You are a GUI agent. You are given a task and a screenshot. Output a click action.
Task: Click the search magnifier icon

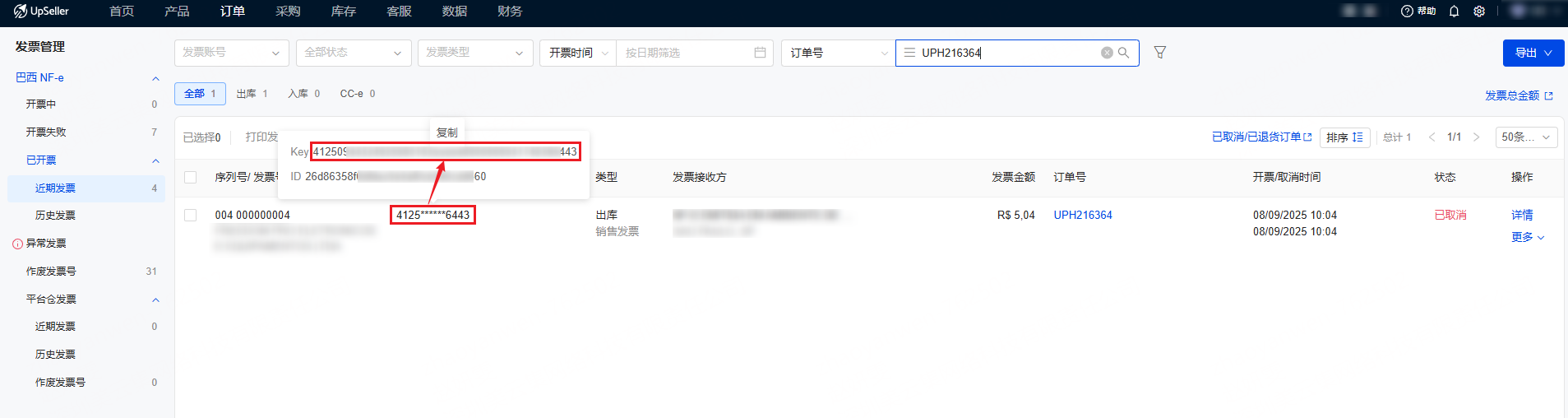(x=1124, y=53)
